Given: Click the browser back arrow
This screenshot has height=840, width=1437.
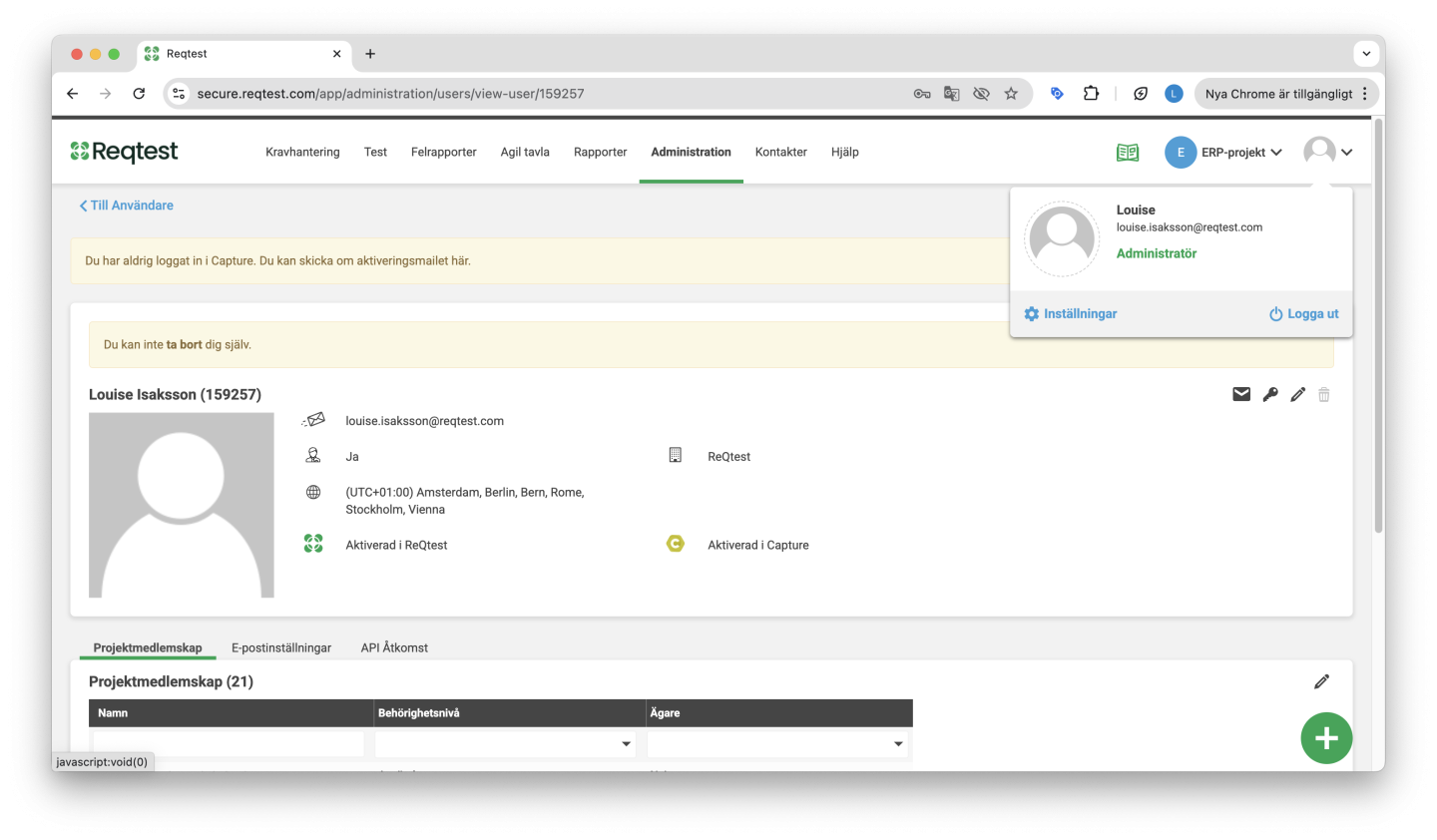Looking at the screenshot, I should click(x=72, y=94).
